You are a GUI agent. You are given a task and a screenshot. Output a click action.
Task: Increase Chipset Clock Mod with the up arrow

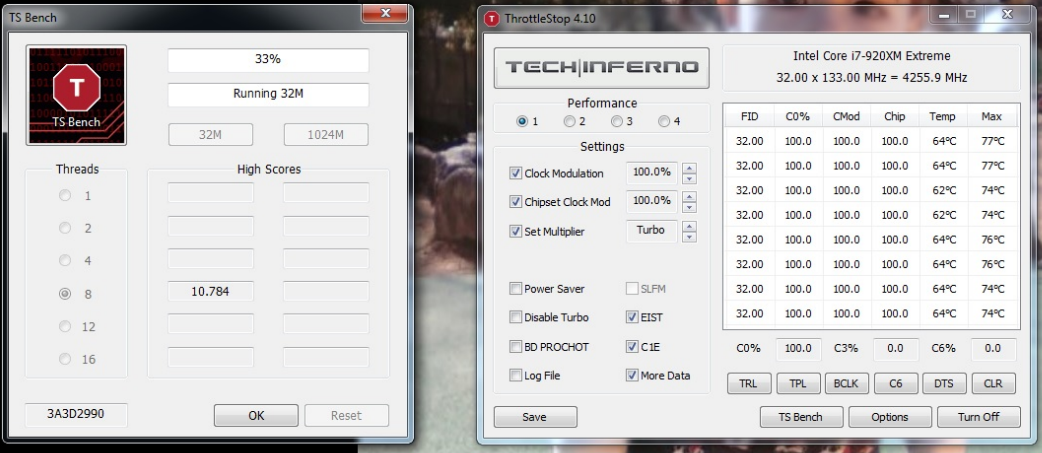[690, 197]
